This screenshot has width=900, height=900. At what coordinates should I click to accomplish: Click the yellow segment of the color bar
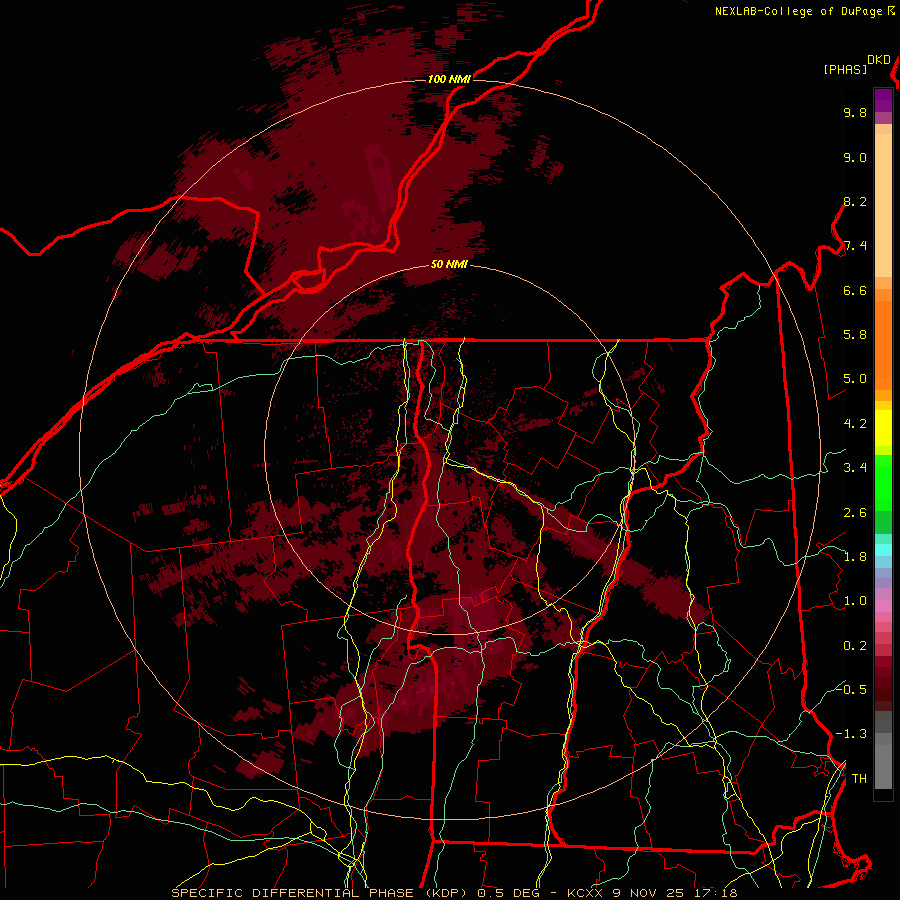point(883,428)
